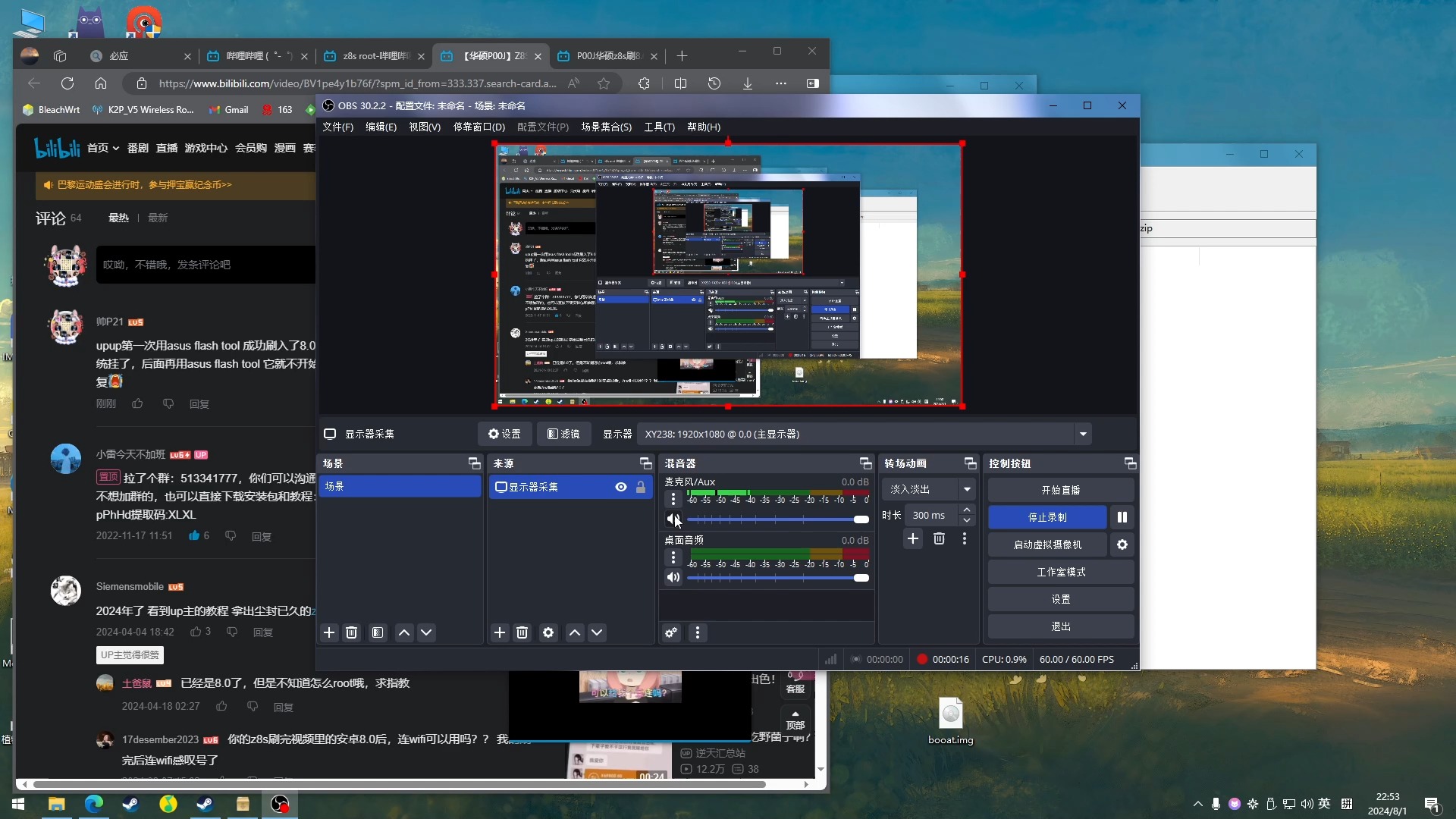Image resolution: width=1456 pixels, height=819 pixels.
Task: Expand the 显示器 monitor dropdown
Action: point(1083,434)
